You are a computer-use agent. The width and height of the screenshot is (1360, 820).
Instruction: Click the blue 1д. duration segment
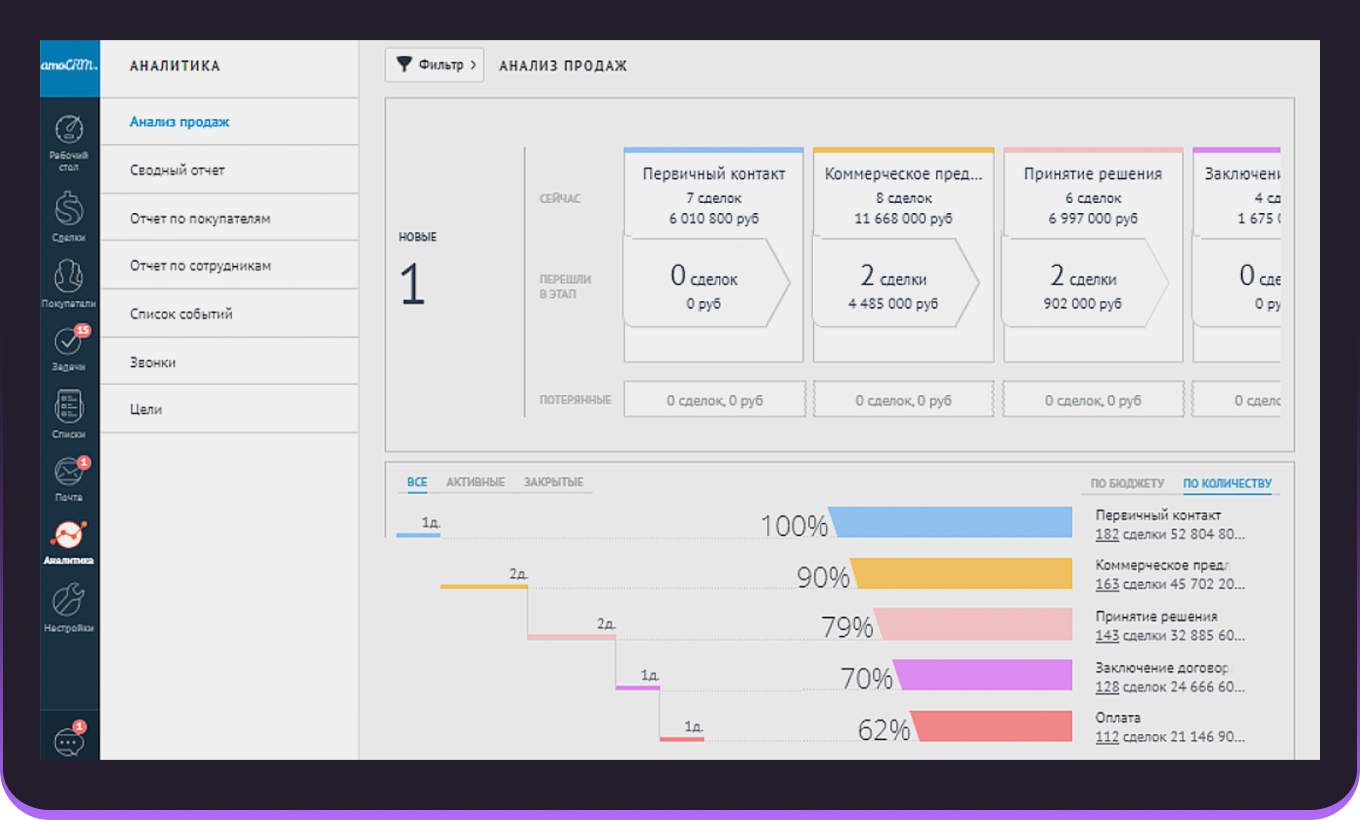click(418, 535)
